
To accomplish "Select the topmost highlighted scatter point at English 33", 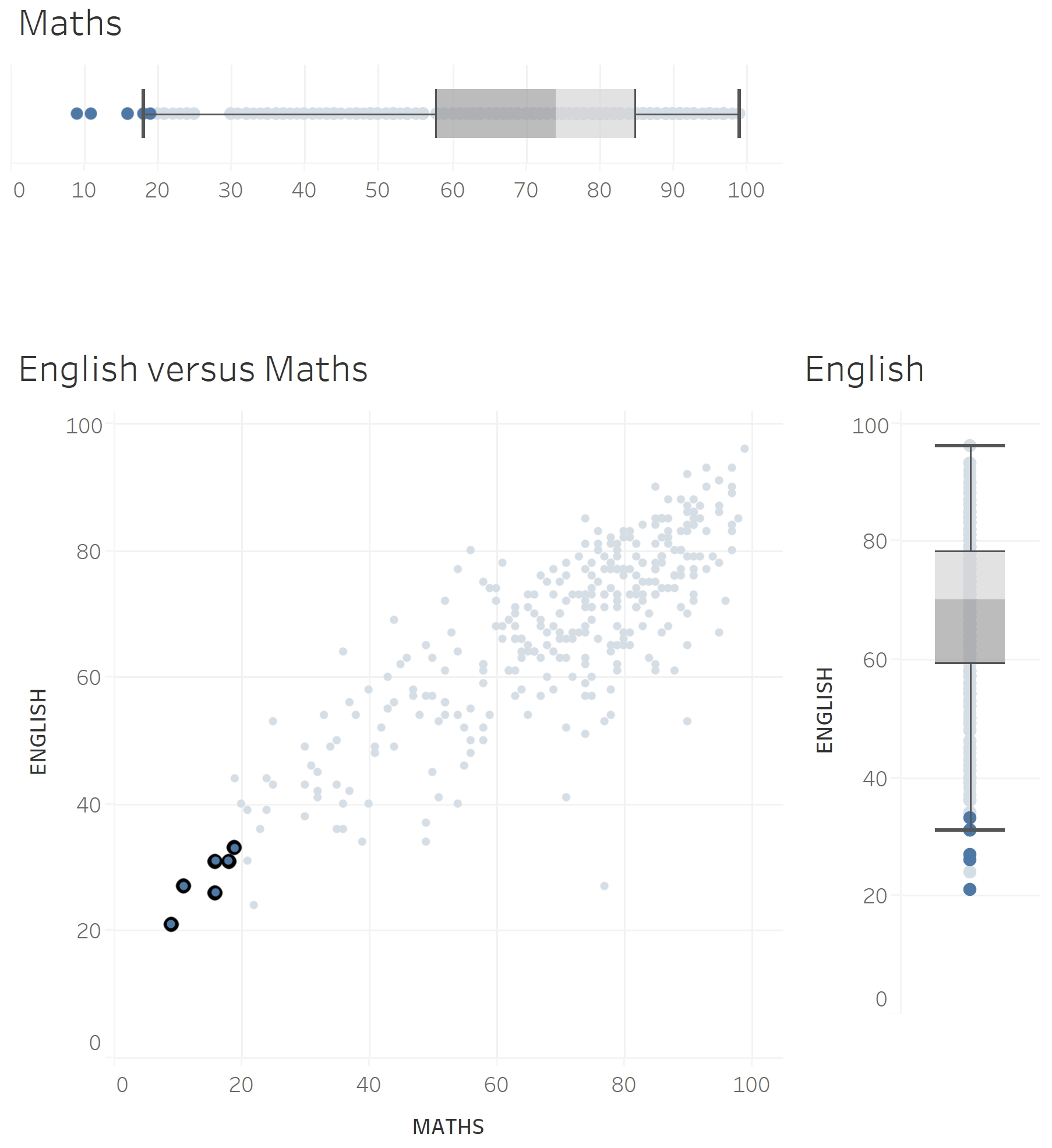I will (234, 847).
